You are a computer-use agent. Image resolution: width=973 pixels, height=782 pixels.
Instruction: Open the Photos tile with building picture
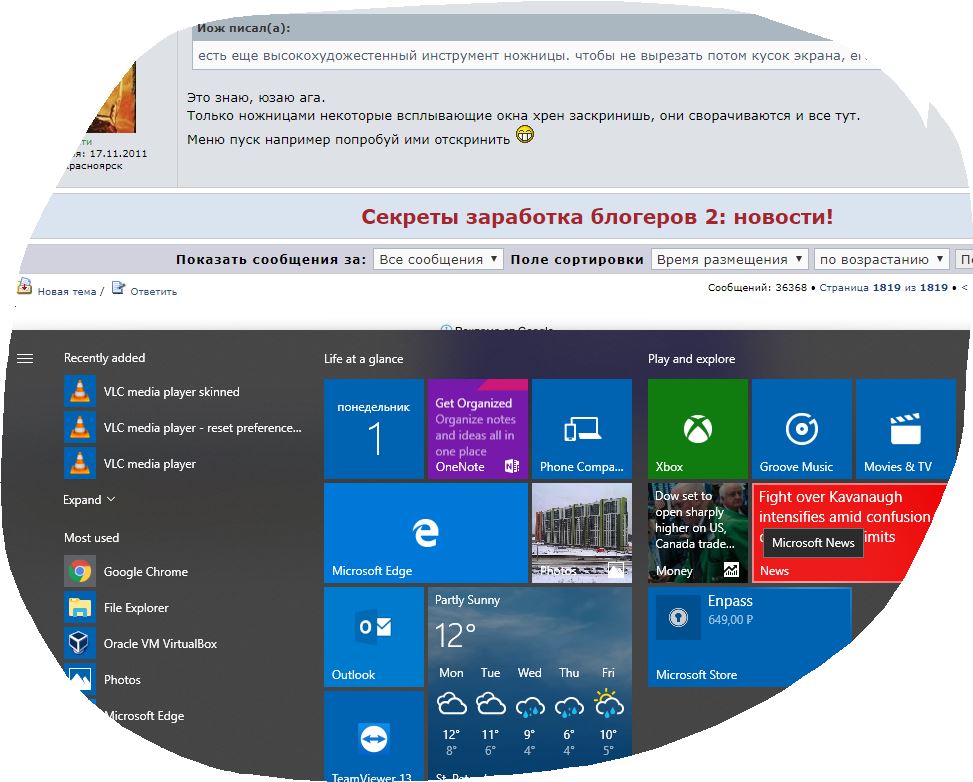(582, 533)
